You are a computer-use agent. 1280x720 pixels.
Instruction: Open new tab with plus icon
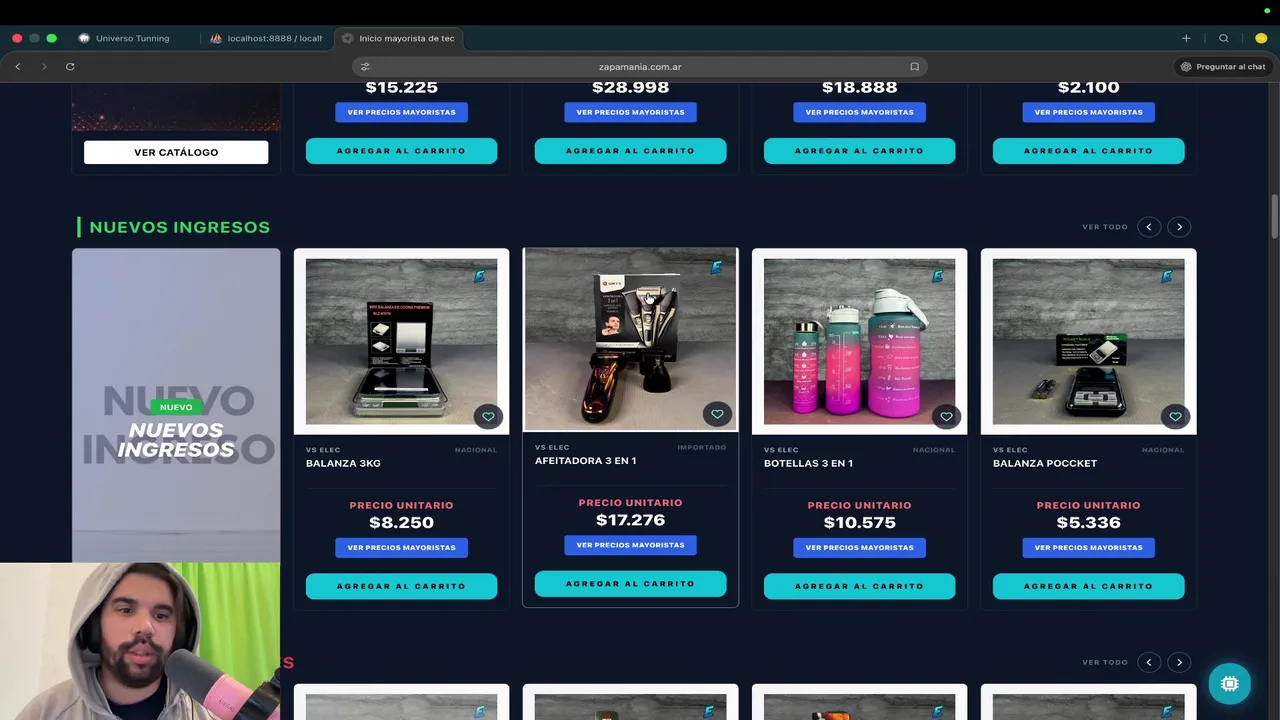(x=1186, y=38)
